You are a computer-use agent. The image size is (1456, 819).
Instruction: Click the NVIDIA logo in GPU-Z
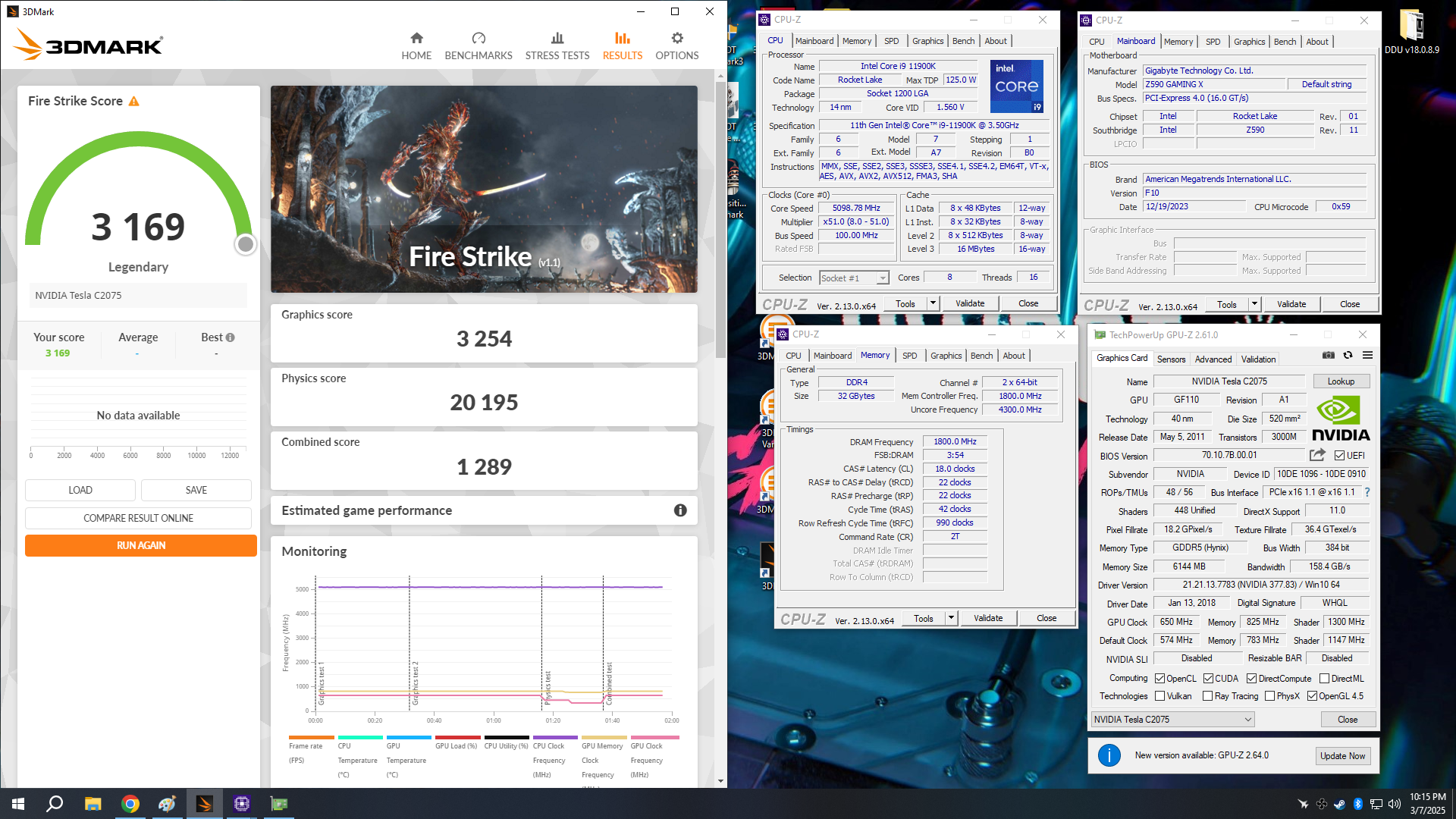[x=1341, y=419]
